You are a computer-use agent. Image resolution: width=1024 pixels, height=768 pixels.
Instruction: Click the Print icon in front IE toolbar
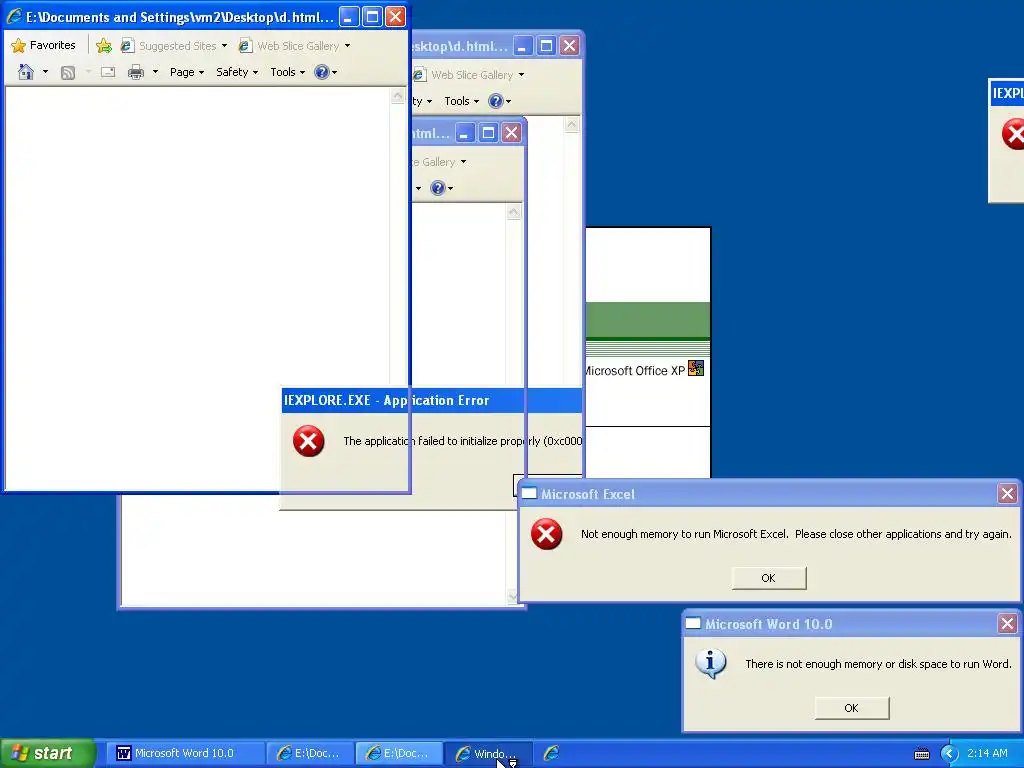(x=136, y=72)
